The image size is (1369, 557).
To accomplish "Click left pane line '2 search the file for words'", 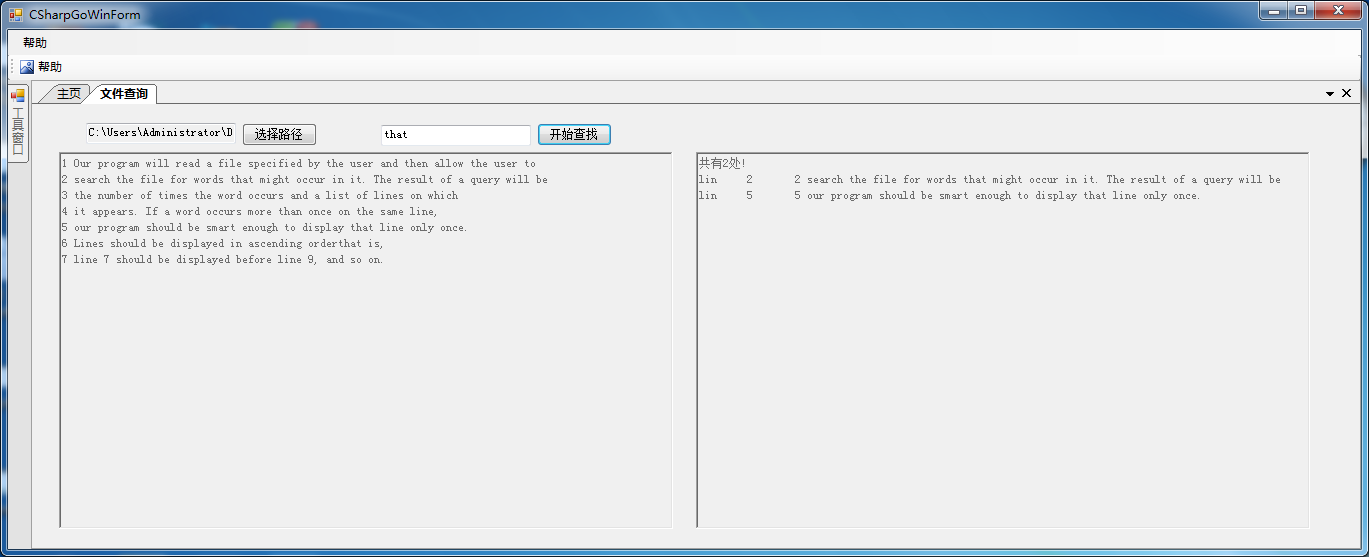I will coord(305,180).
